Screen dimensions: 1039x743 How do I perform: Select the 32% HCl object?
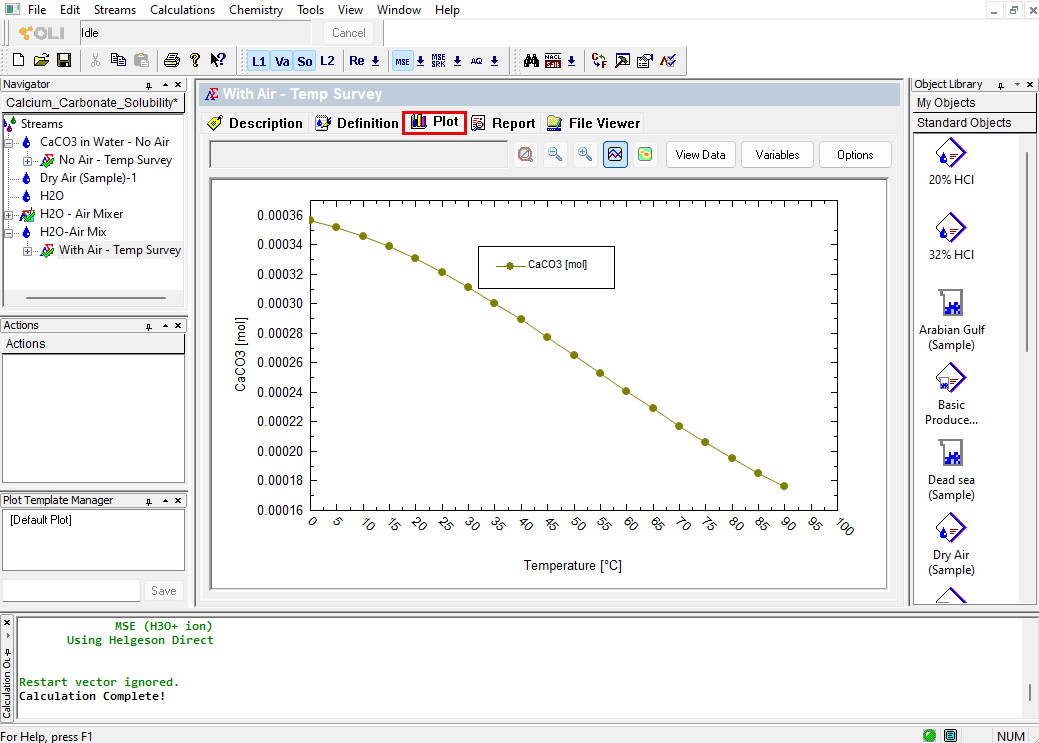pos(951,237)
